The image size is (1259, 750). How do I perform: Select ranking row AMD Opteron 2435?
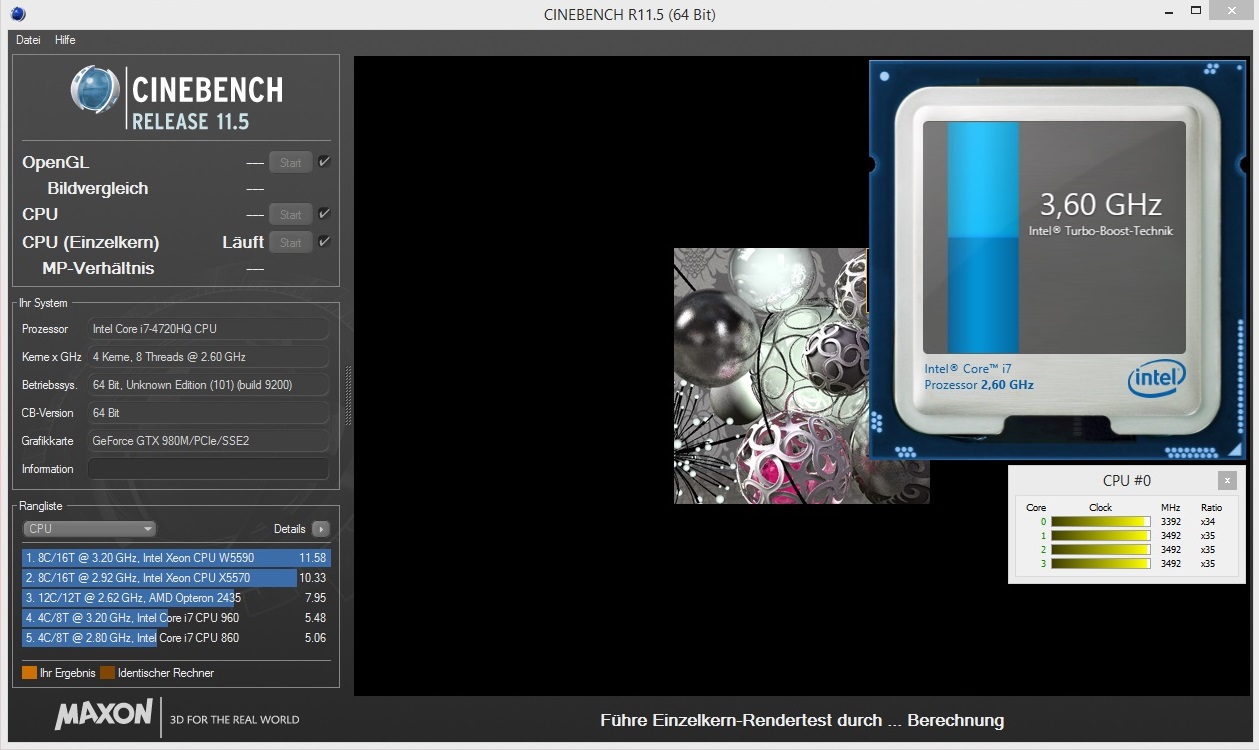pyautogui.click(x=176, y=598)
